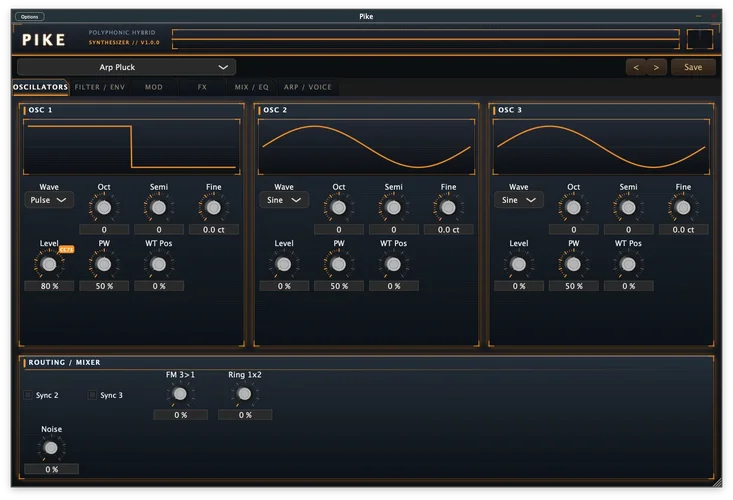Viewport: 733px width, 500px height.
Task: Switch to the Mix / EQ tab
Action: [252, 87]
